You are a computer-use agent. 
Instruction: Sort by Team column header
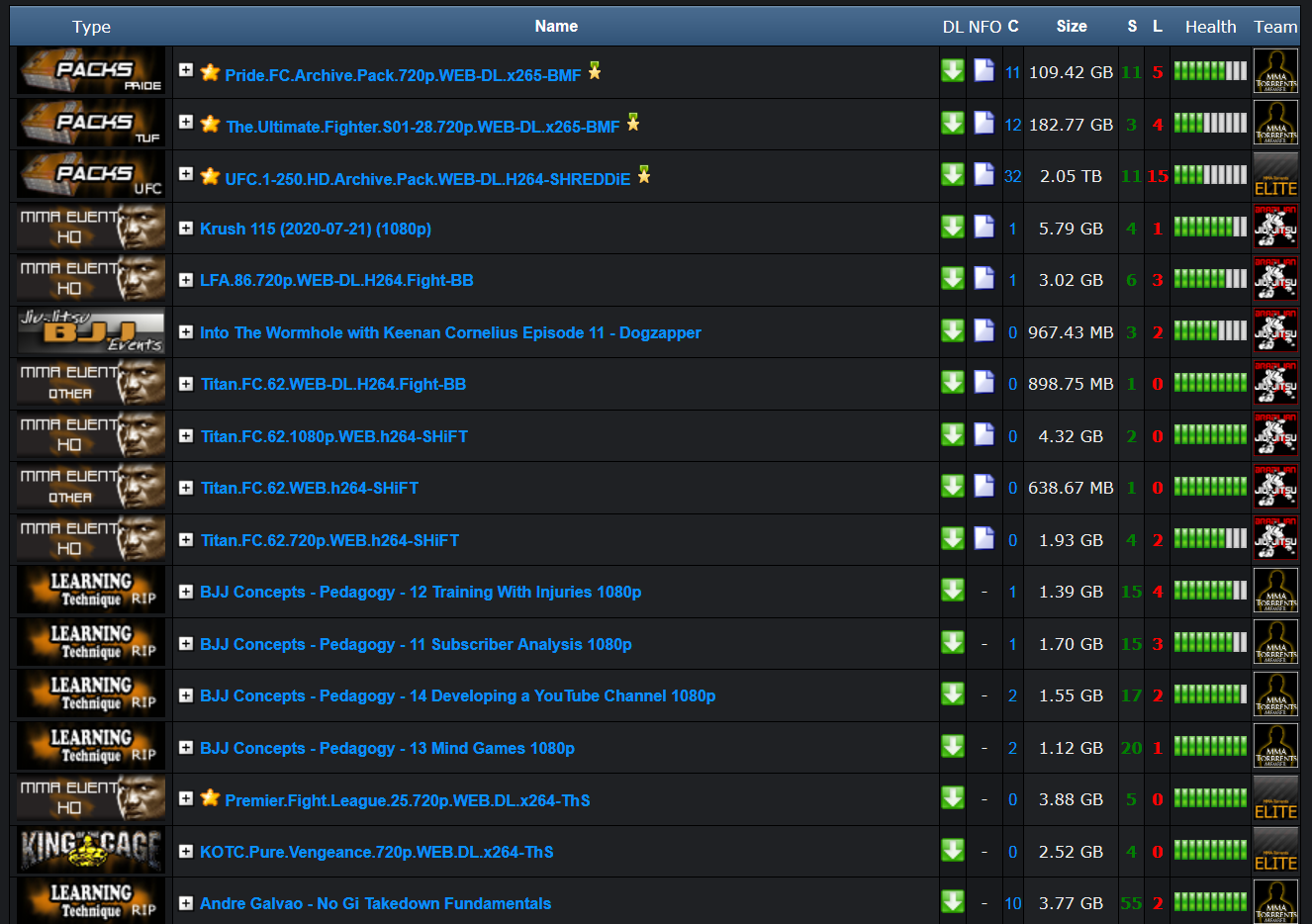[x=1275, y=27]
